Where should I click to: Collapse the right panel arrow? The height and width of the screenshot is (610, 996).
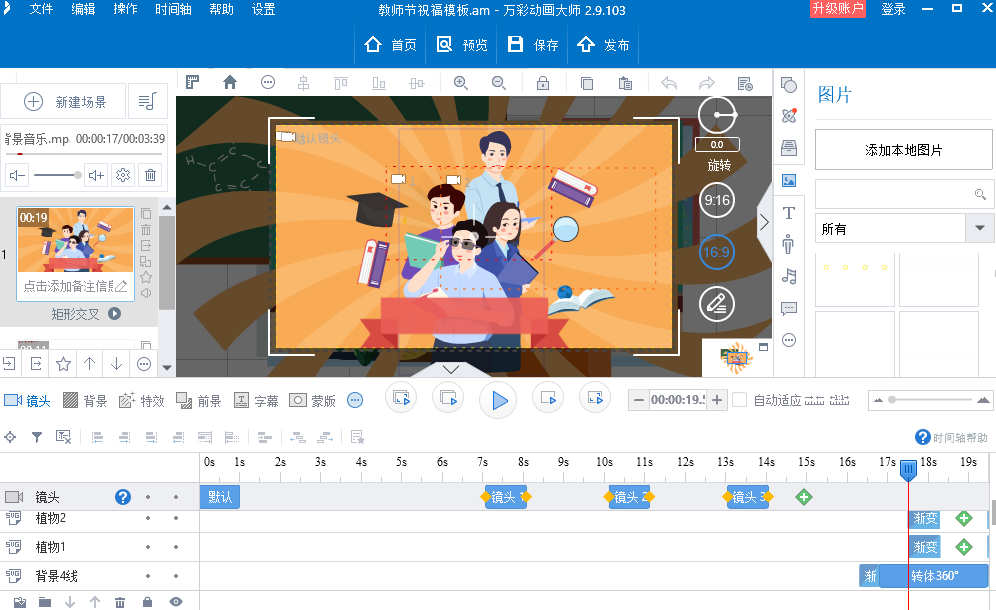pos(764,222)
